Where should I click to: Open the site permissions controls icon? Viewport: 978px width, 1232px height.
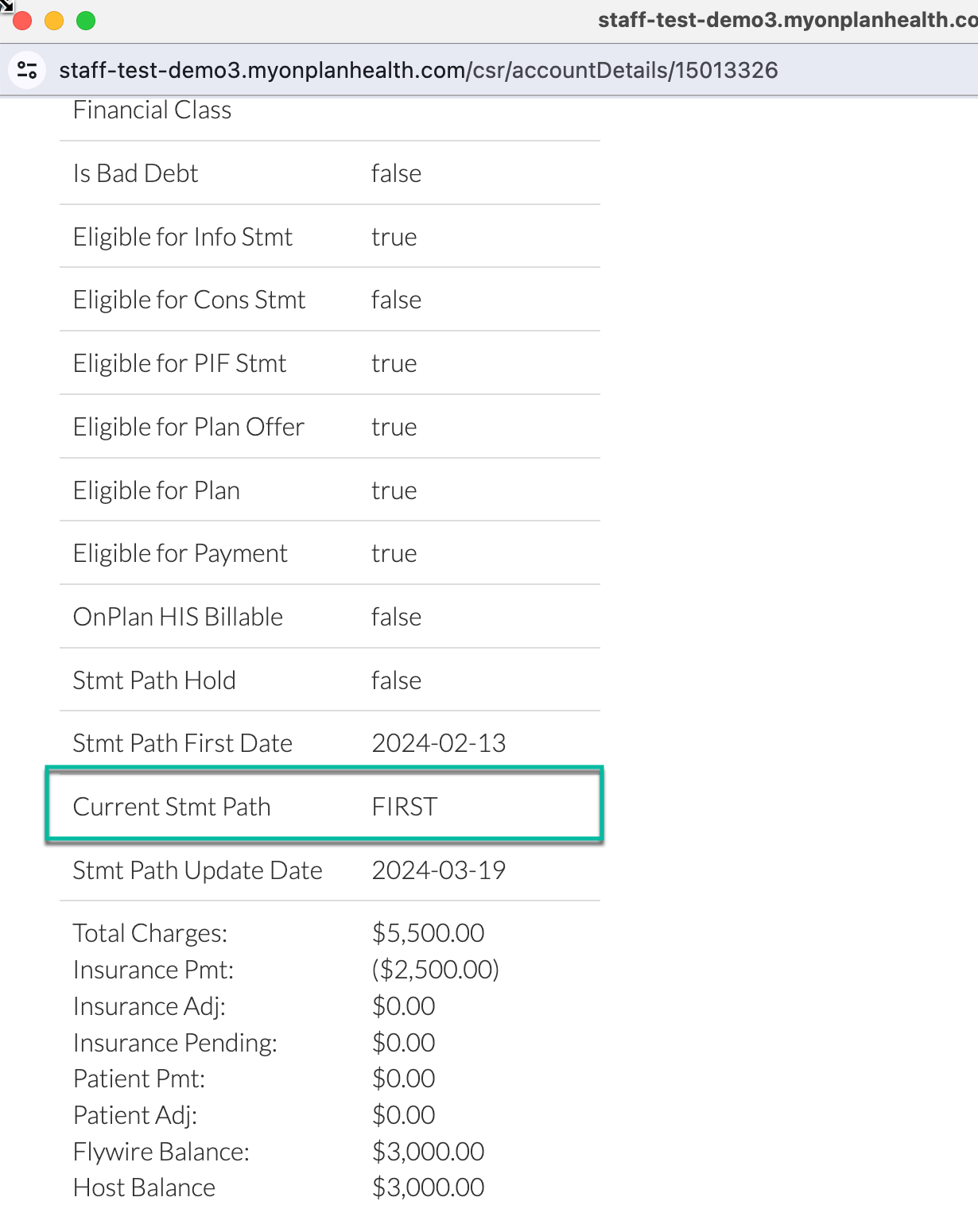pyautogui.click(x=26, y=70)
